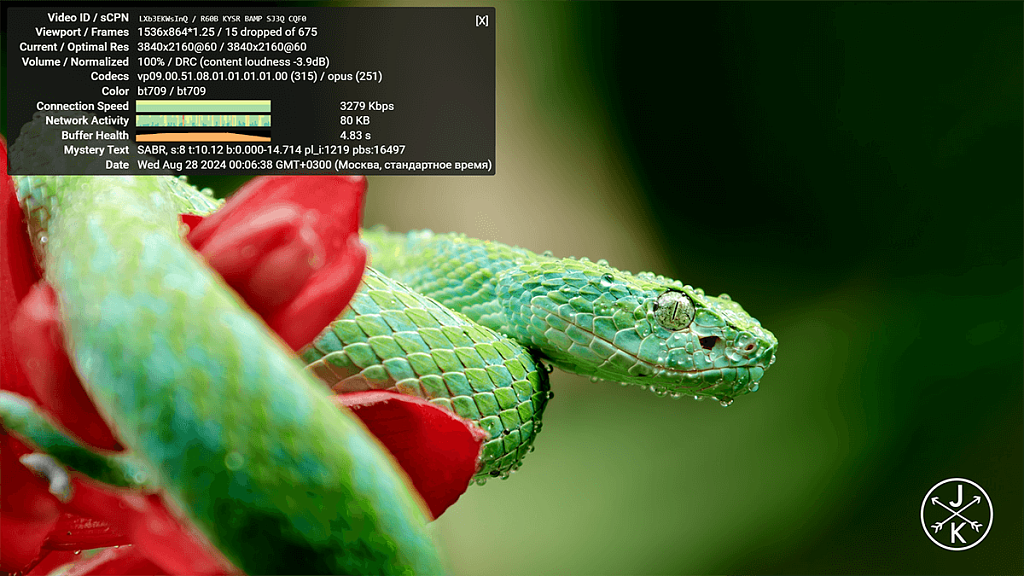Click the Buffer Health label
Screen dimensions: 1024x576
95,135
